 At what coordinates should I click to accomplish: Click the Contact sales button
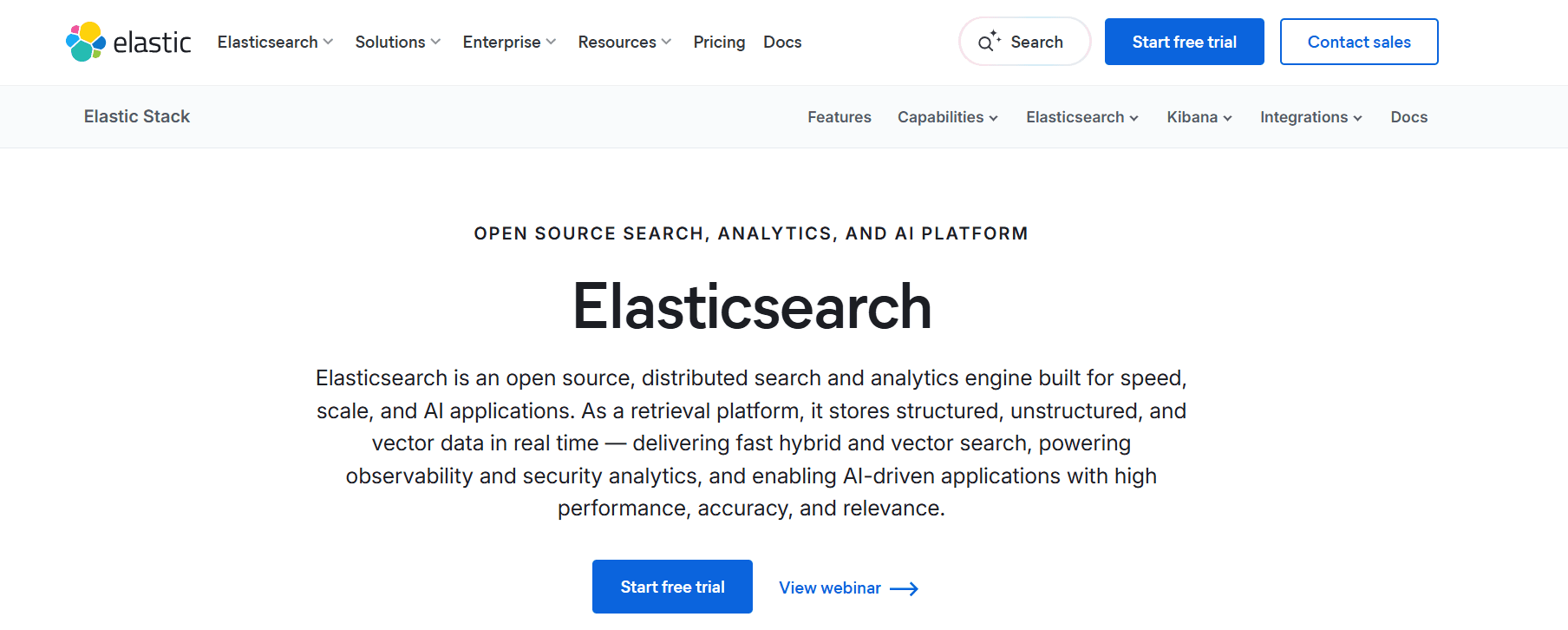pos(1359,42)
